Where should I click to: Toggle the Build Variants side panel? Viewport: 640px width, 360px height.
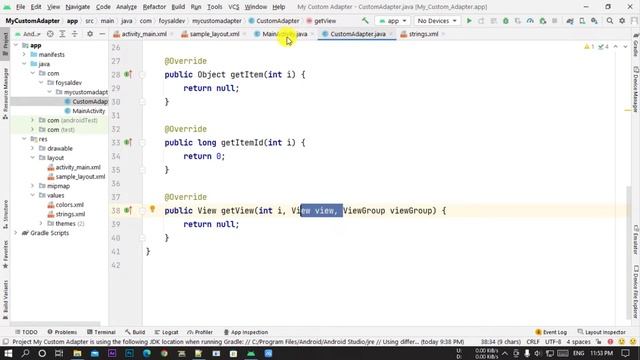5,300
